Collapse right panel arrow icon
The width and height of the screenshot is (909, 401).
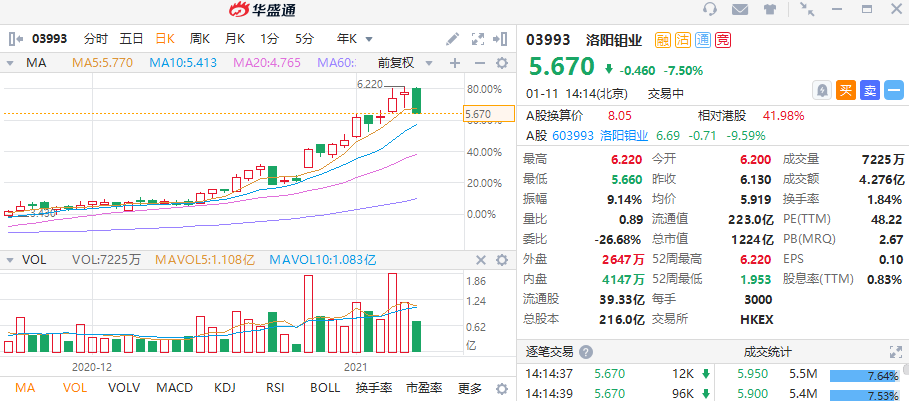[500, 39]
